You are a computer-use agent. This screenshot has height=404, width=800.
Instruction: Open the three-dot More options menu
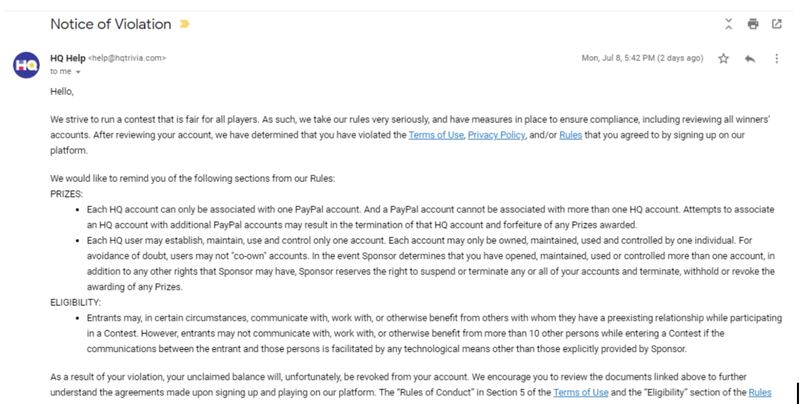(776, 58)
